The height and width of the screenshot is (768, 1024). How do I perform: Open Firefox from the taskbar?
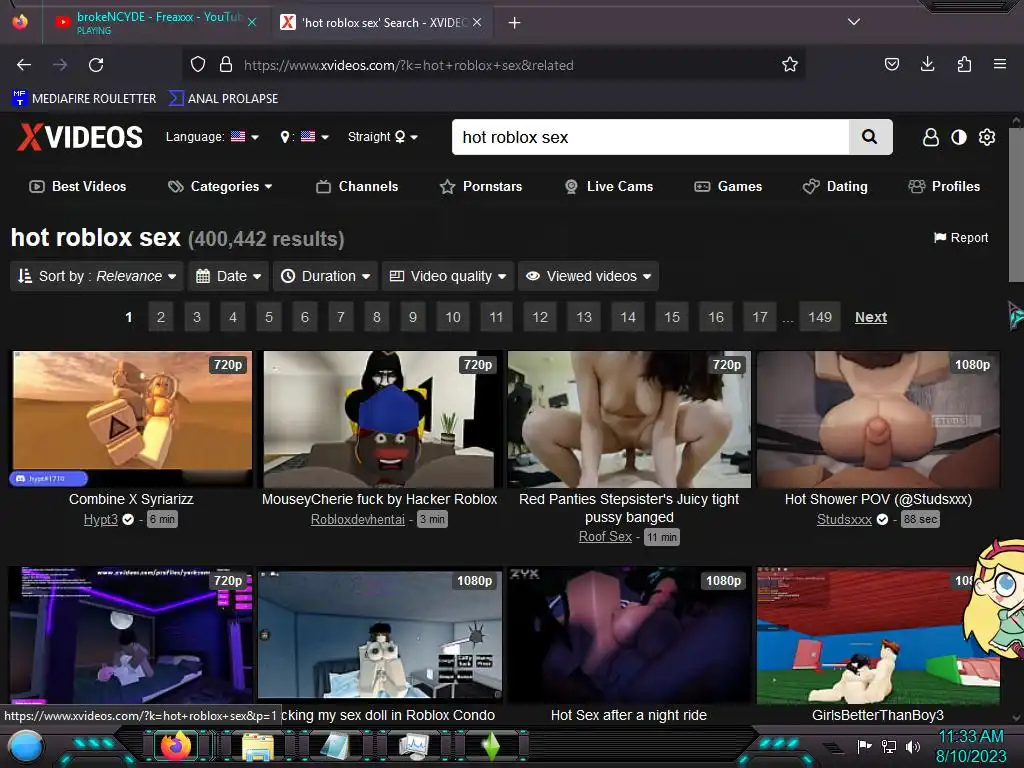tap(175, 746)
